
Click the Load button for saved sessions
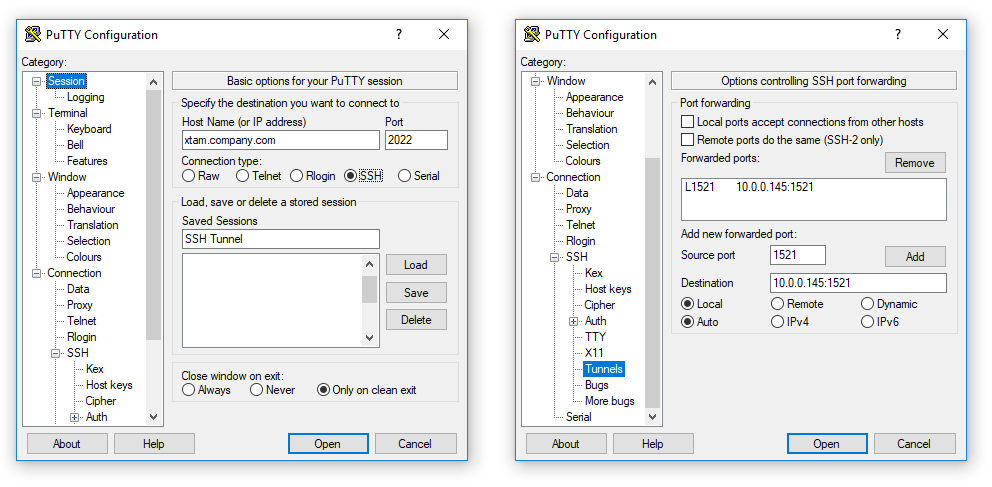415,265
